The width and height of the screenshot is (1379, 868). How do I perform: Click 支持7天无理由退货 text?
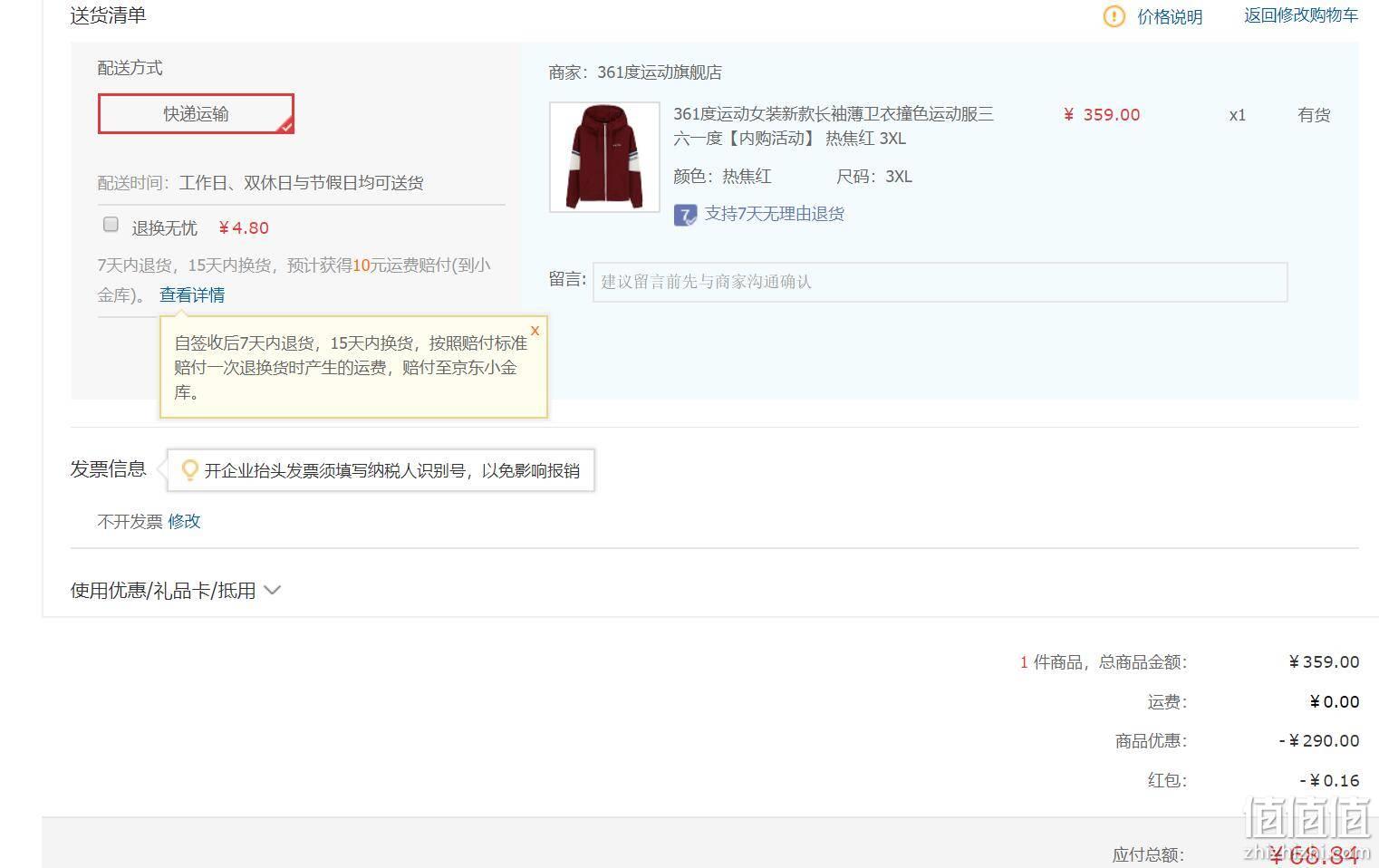(x=775, y=214)
